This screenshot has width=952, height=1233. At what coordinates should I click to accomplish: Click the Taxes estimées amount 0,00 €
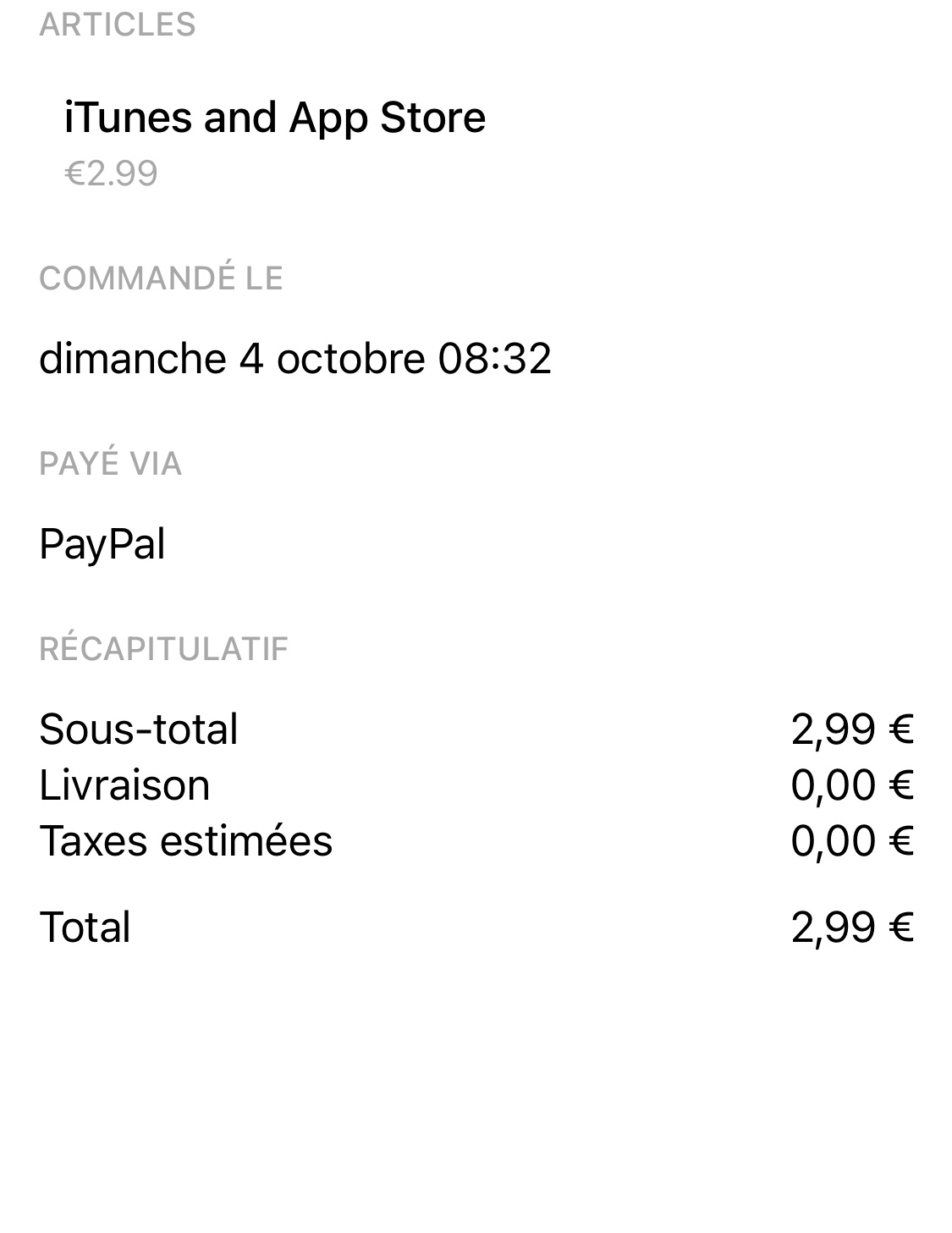point(852,840)
